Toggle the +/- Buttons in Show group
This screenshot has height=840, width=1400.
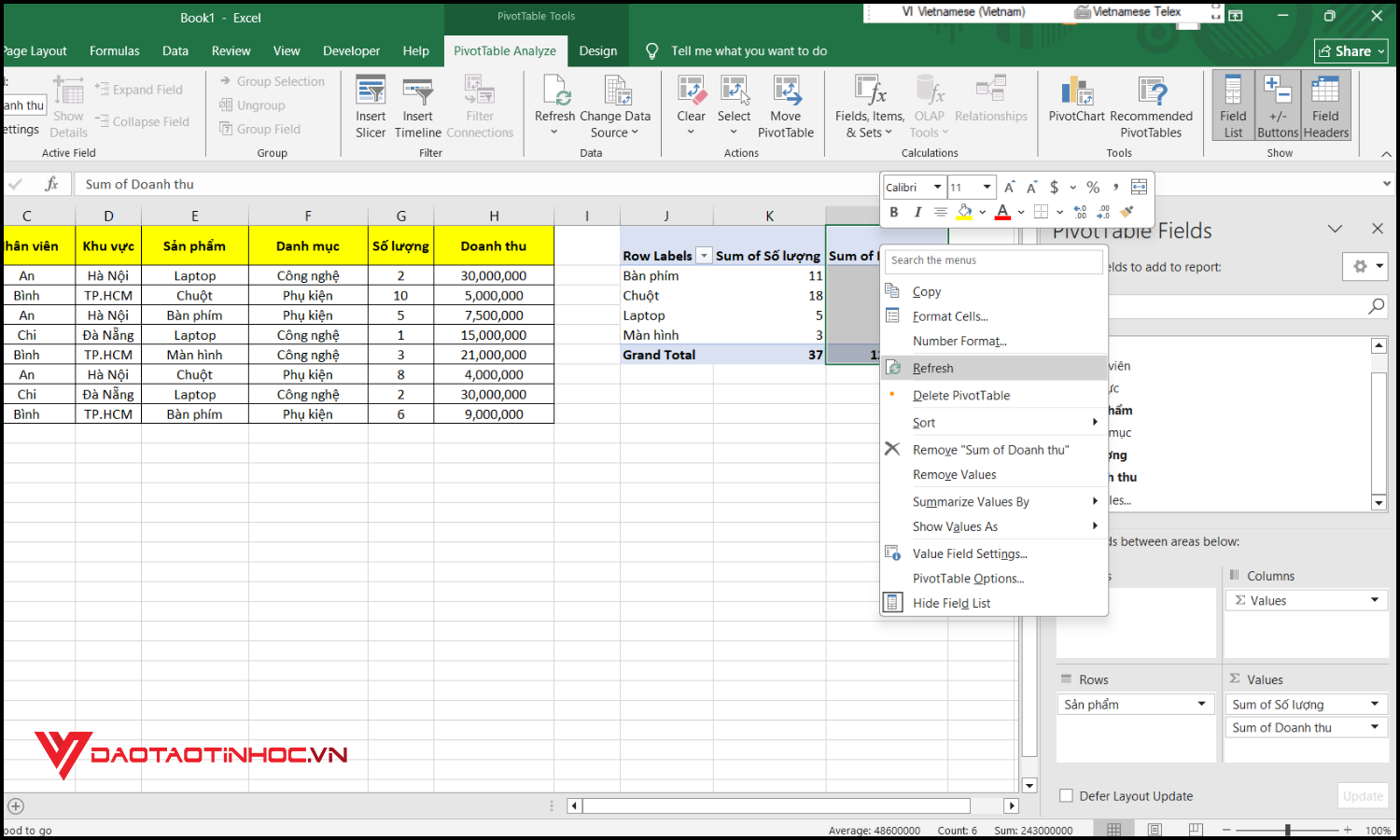coord(1278,103)
